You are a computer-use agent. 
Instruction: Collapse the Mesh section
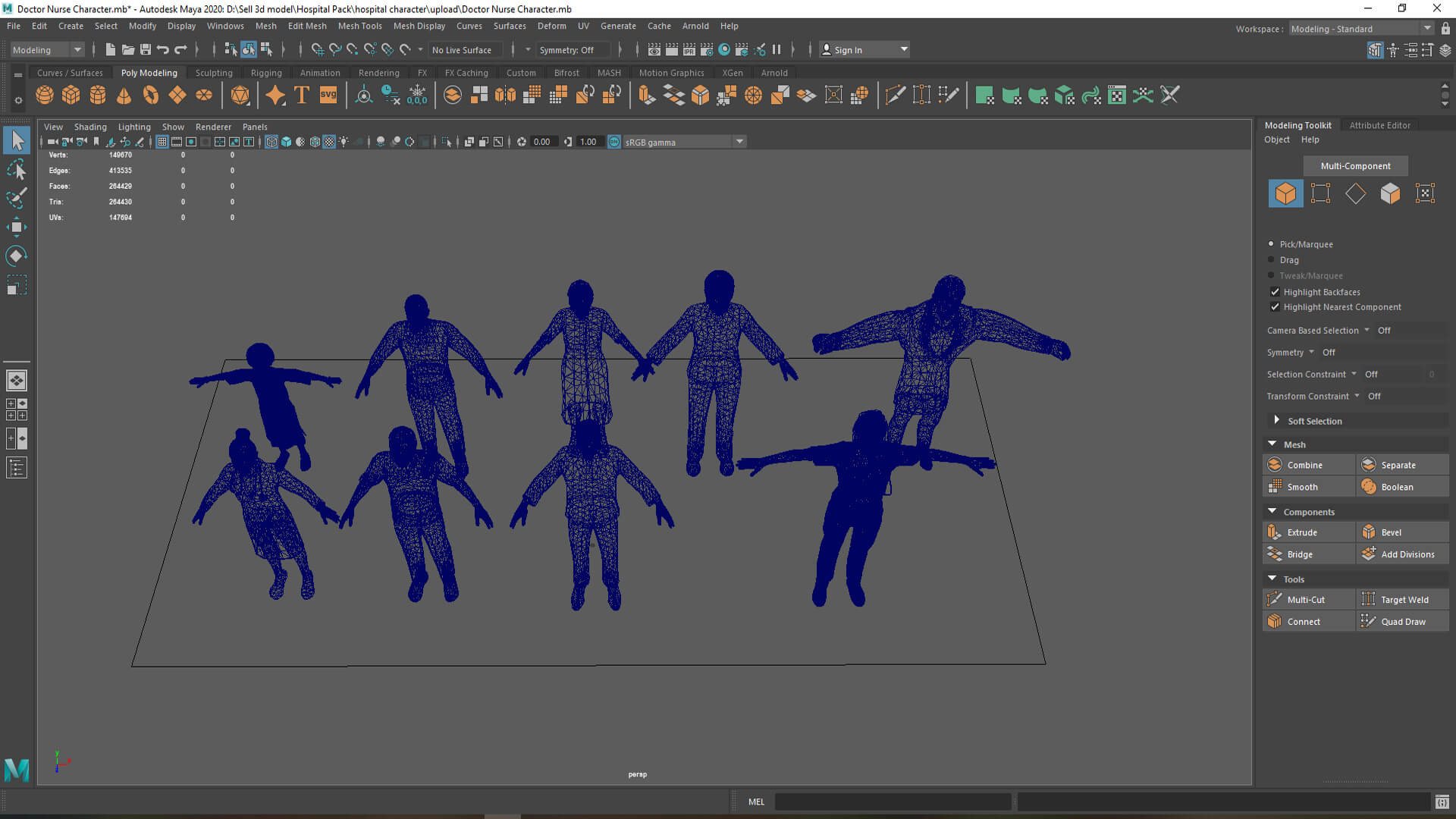pos(1272,444)
